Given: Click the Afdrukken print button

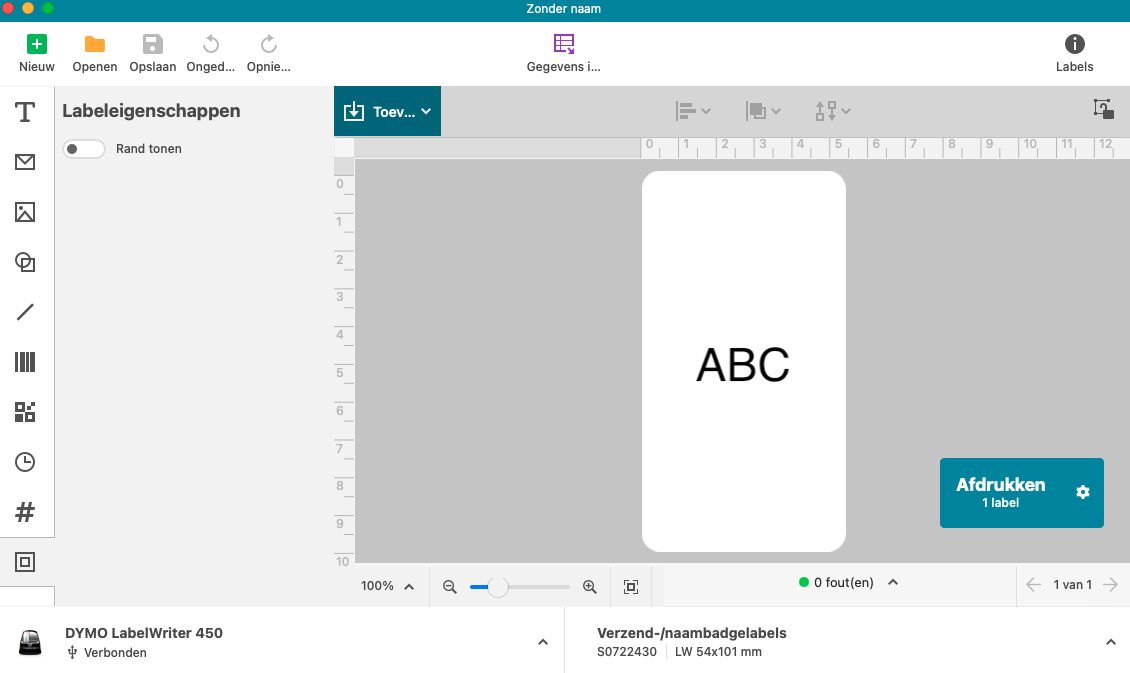Looking at the screenshot, I should (x=1001, y=492).
